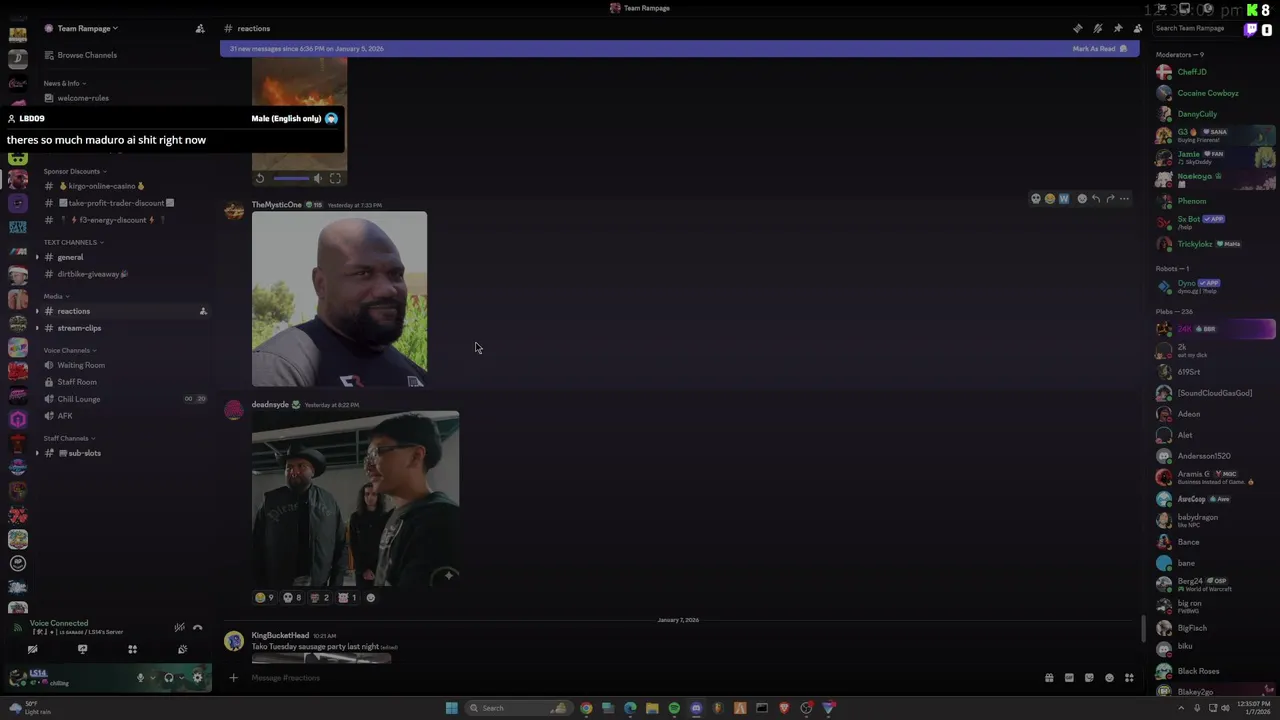Viewport: 1280px width, 720px height.
Task: Click first emoji reaction with count 9
Action: coord(264,598)
